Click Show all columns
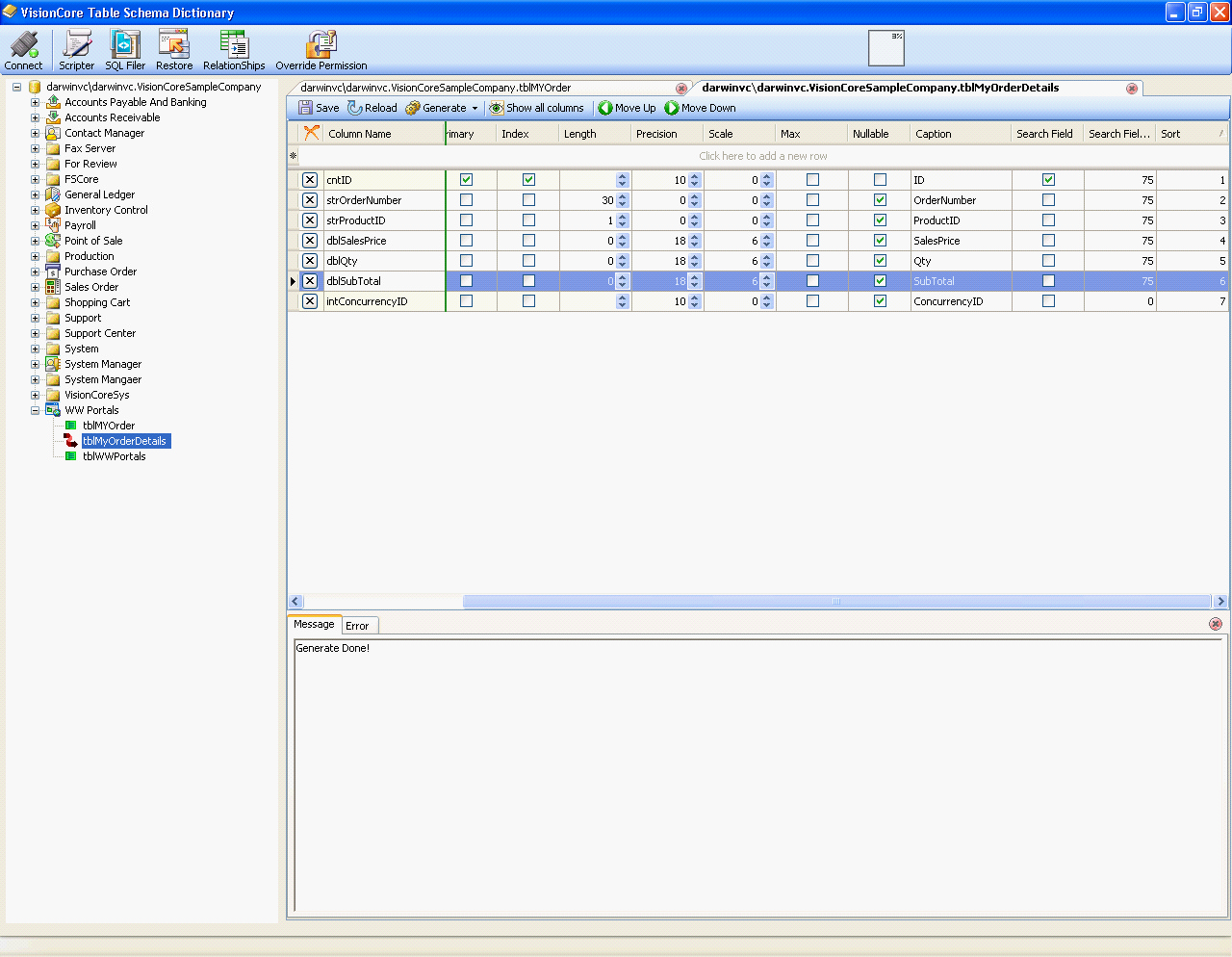The width and height of the screenshot is (1232, 957). [536, 108]
